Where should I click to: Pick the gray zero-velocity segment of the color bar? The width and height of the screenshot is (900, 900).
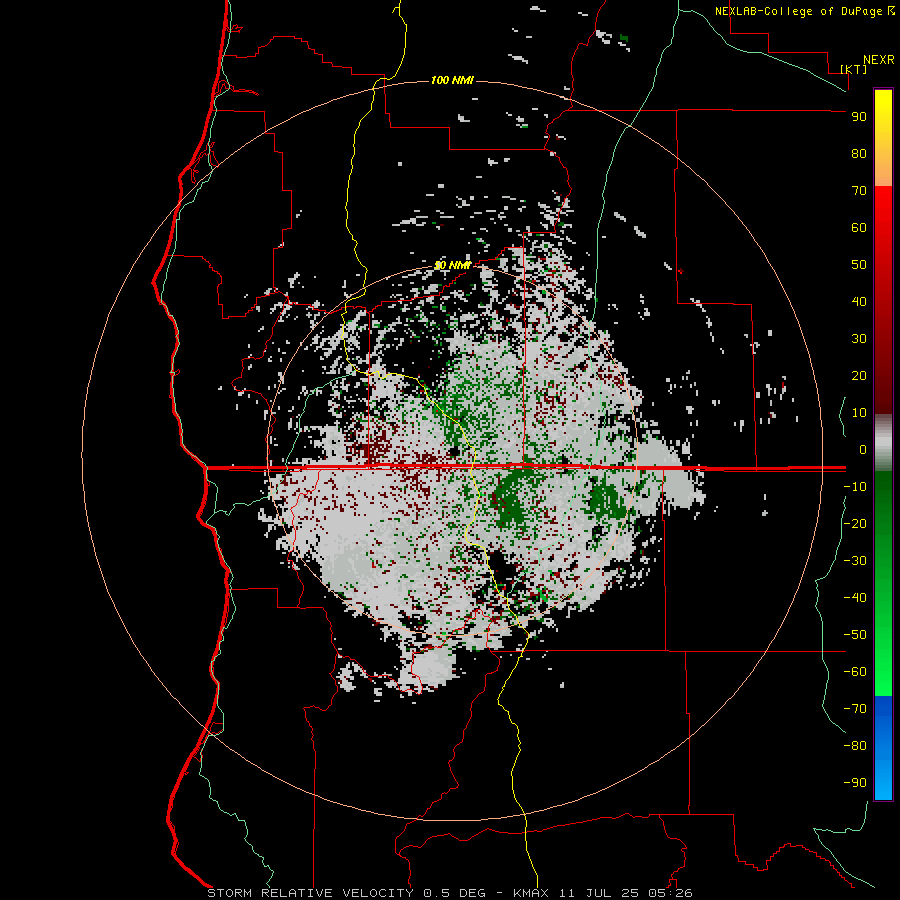[883, 443]
